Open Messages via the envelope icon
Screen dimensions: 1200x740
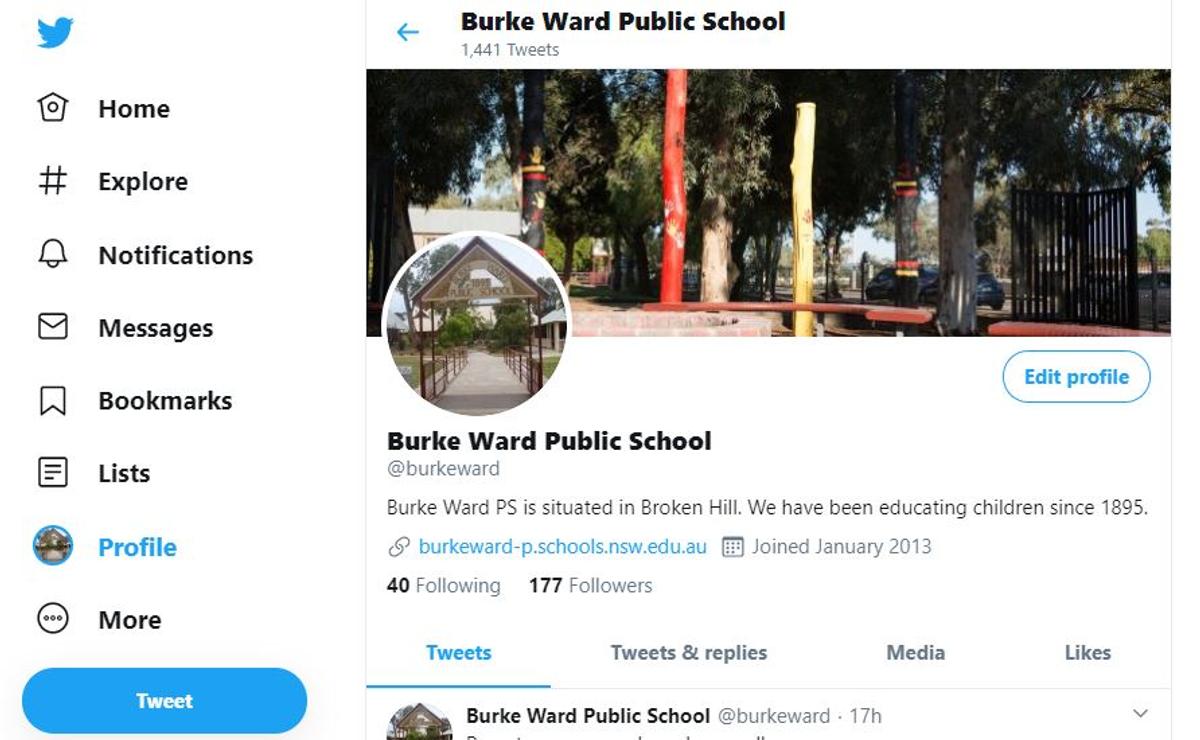point(52,327)
